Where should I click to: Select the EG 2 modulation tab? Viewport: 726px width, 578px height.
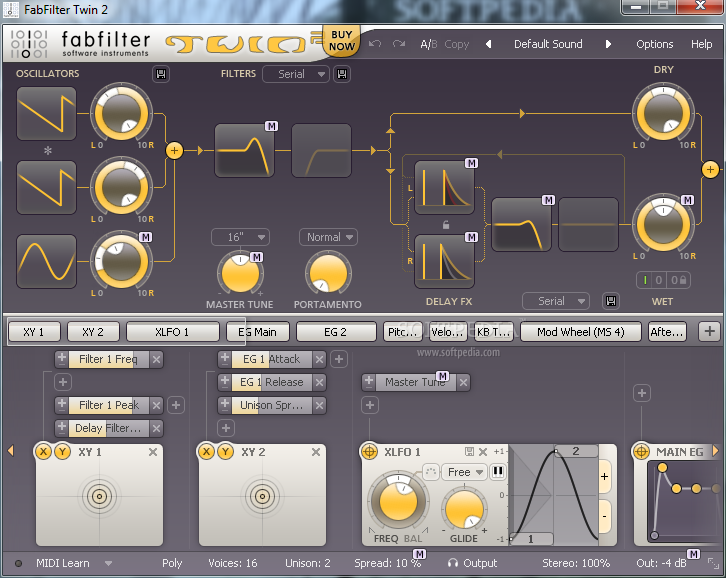point(336,332)
